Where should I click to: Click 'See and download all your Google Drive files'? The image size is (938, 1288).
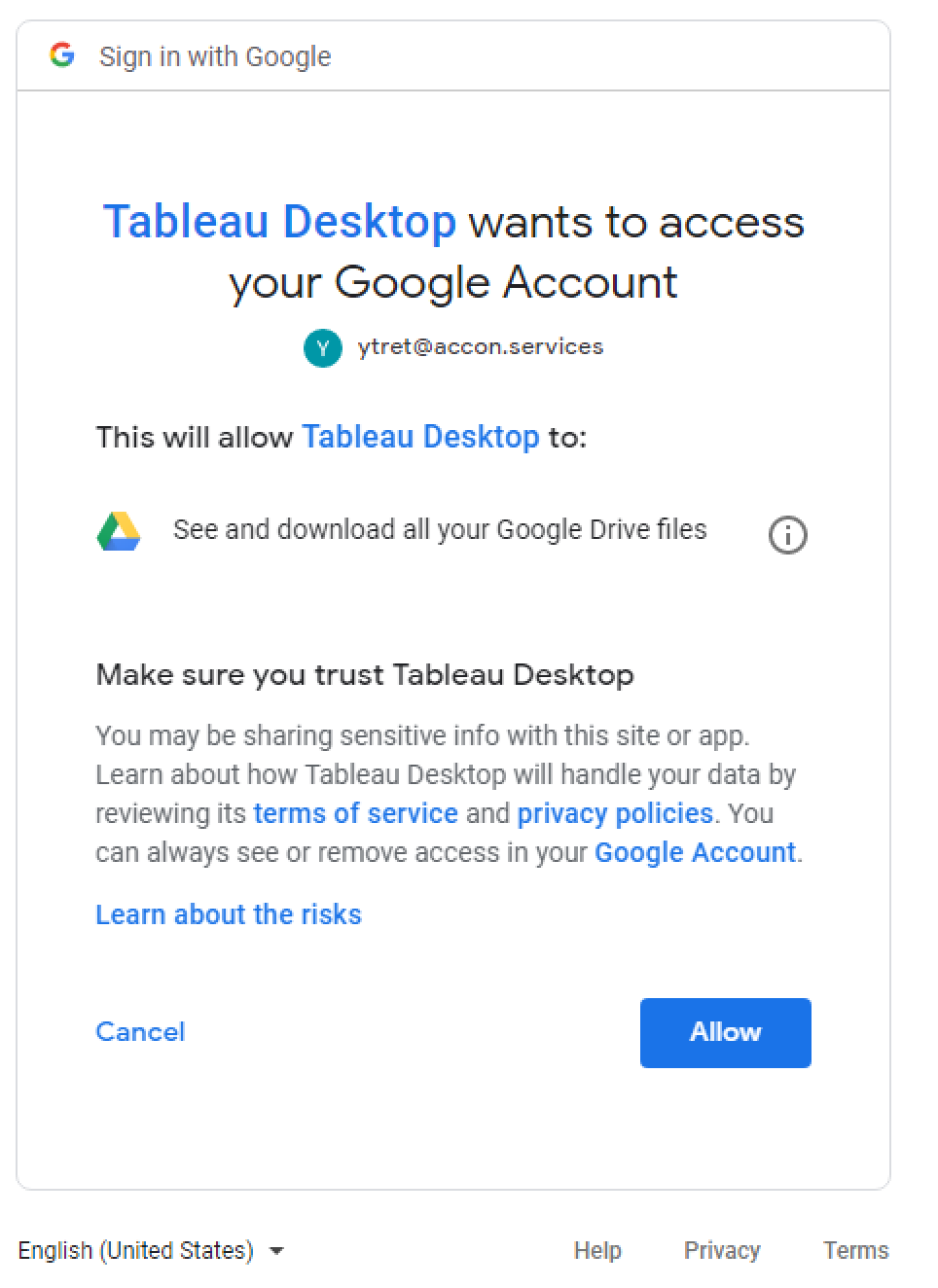pos(440,530)
